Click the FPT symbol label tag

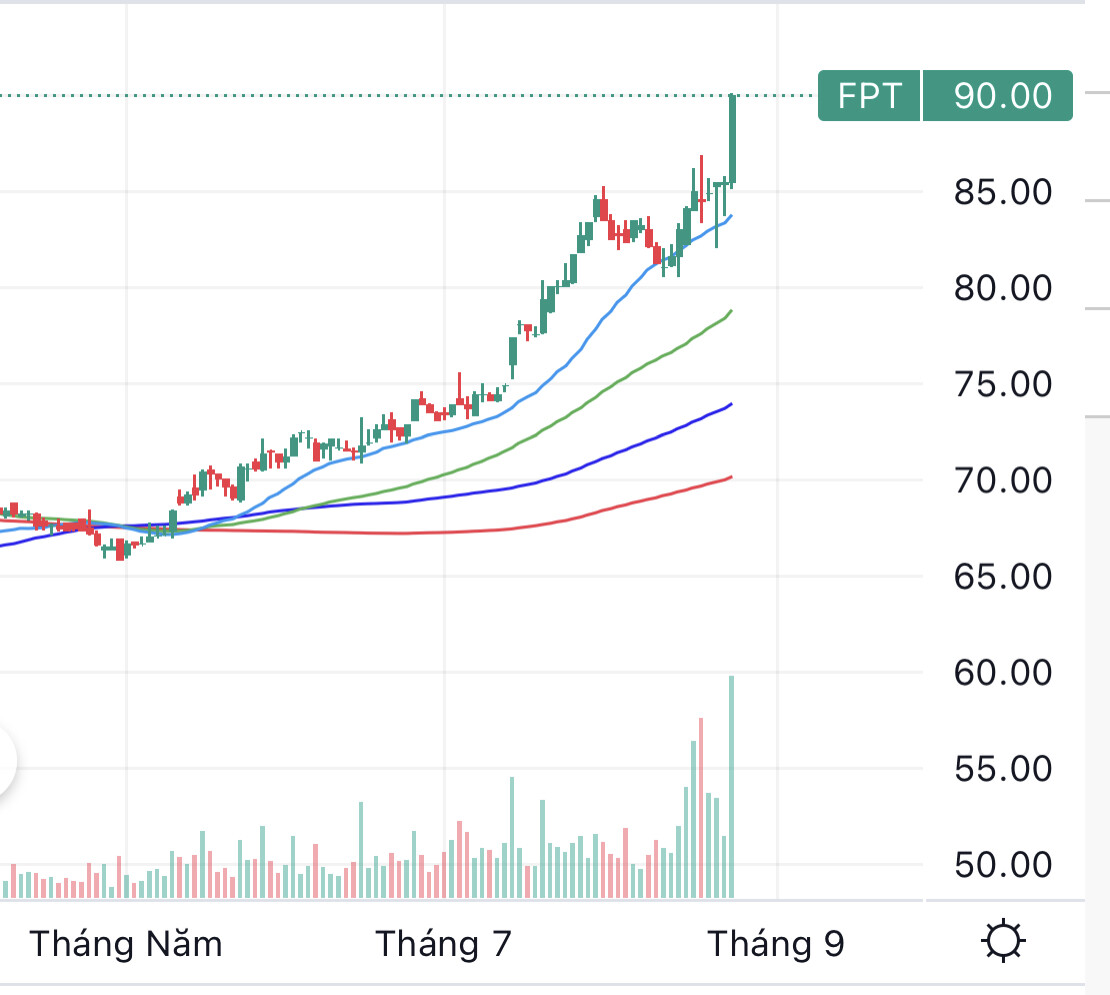pos(869,96)
